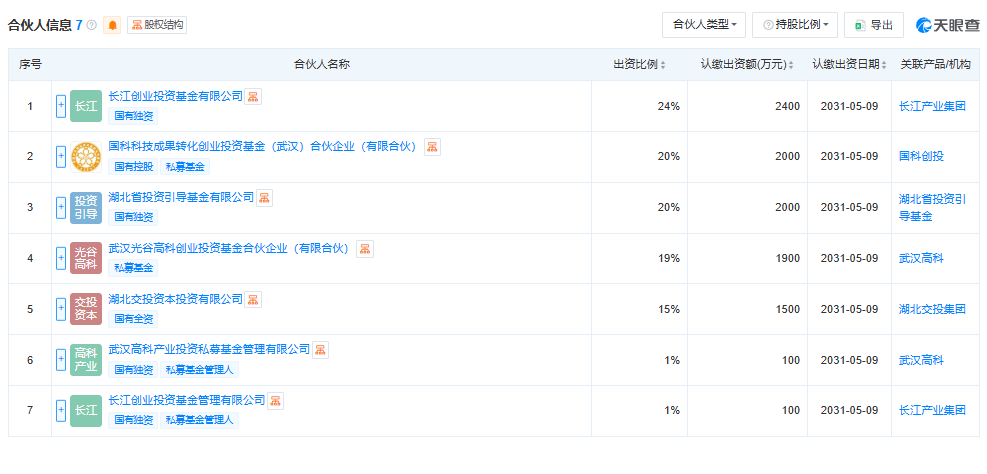Open the 合伙人类型 dropdown filter
This screenshot has height=474, width=987.
click(x=704, y=25)
